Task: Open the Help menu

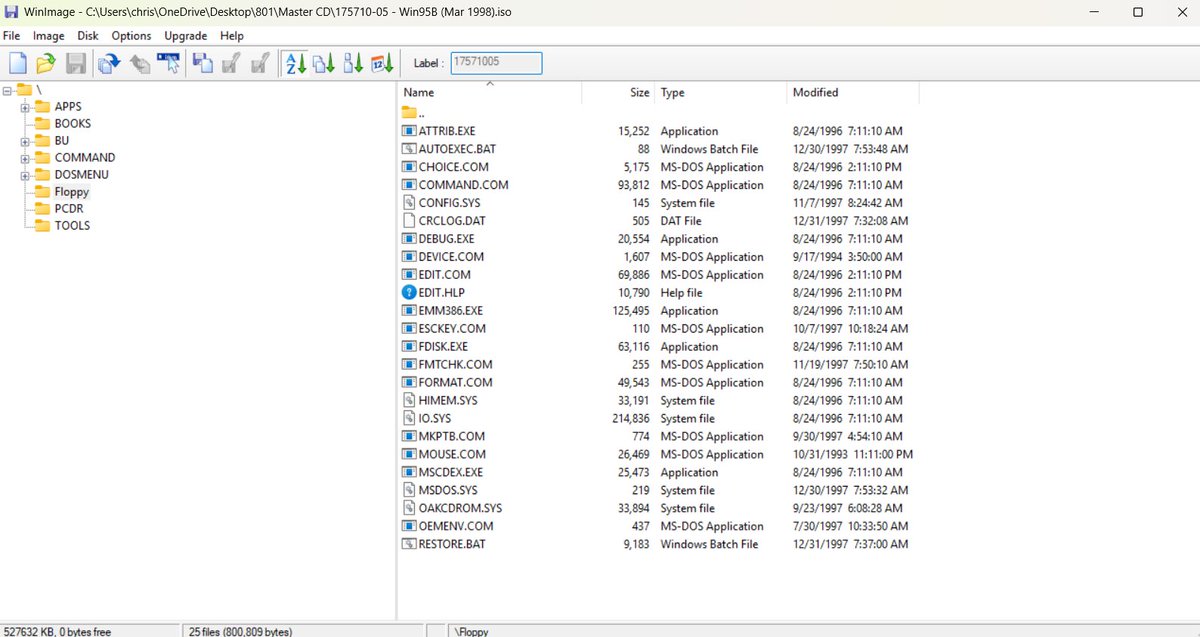Action: point(231,36)
